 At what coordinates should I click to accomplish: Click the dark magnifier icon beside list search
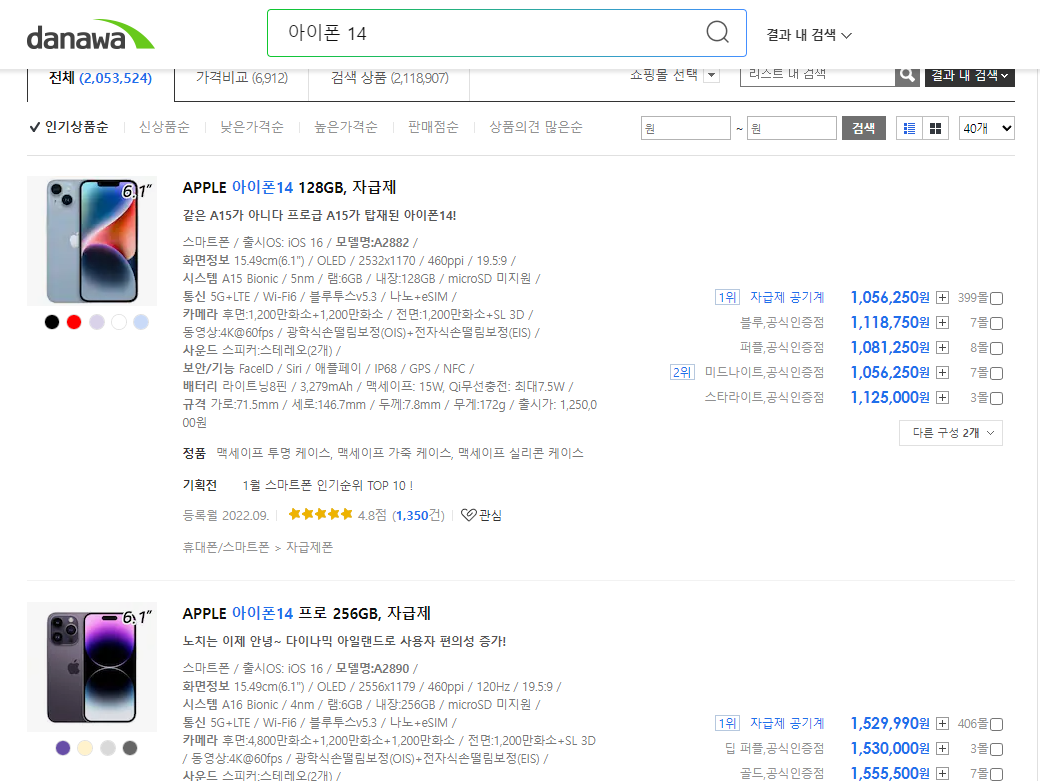(907, 76)
